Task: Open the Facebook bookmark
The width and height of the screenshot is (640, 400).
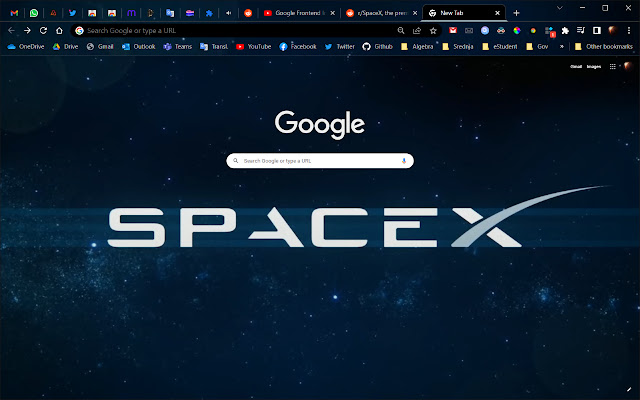Action: point(298,47)
